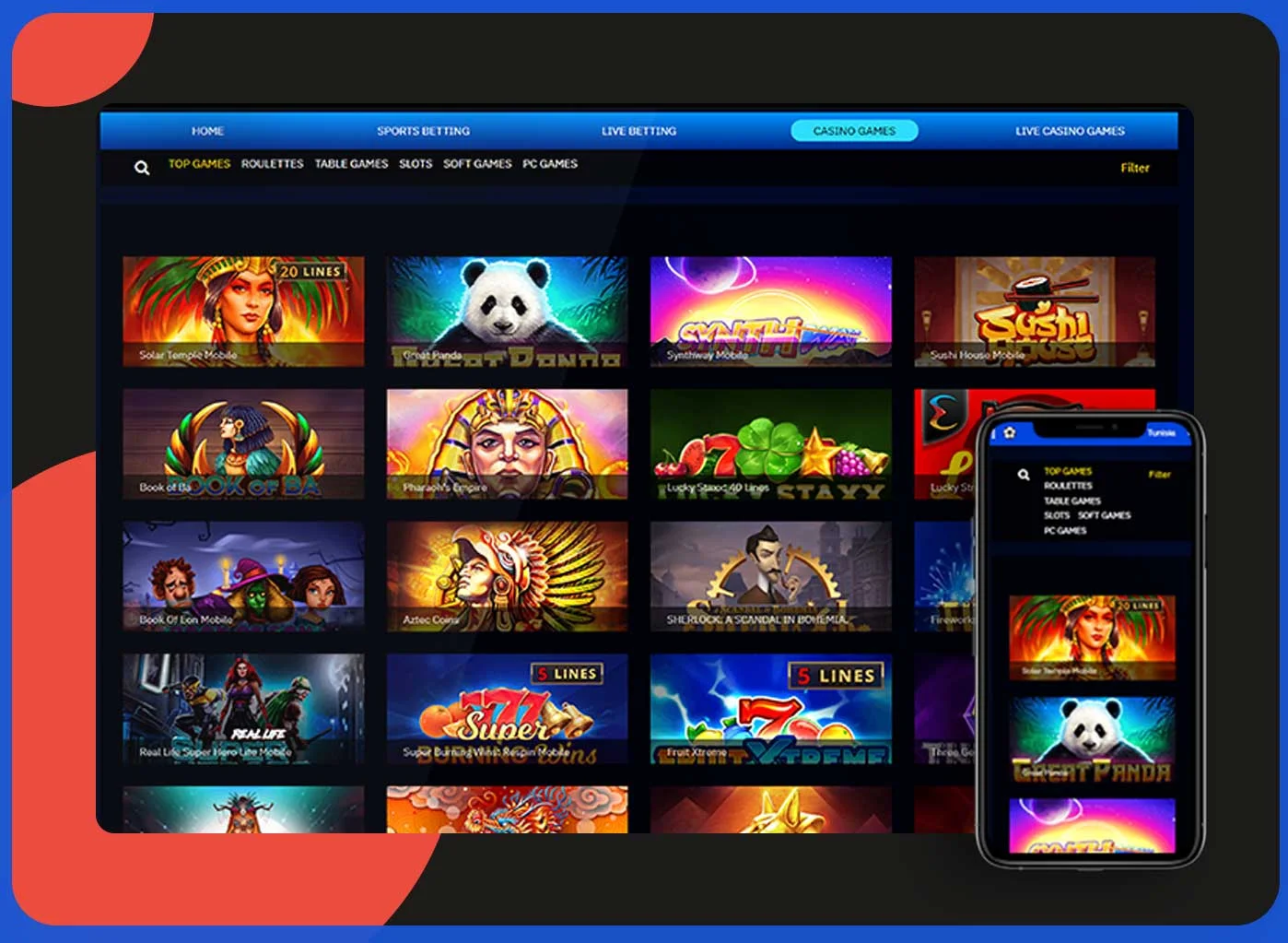Open the Synthway Mobile game thumbnail
Screen dimensions: 1288x943
click(771, 312)
